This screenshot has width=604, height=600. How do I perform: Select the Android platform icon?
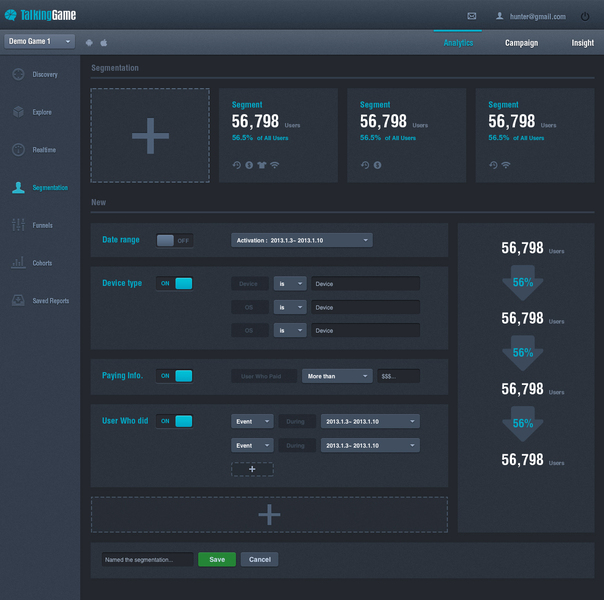(x=89, y=42)
